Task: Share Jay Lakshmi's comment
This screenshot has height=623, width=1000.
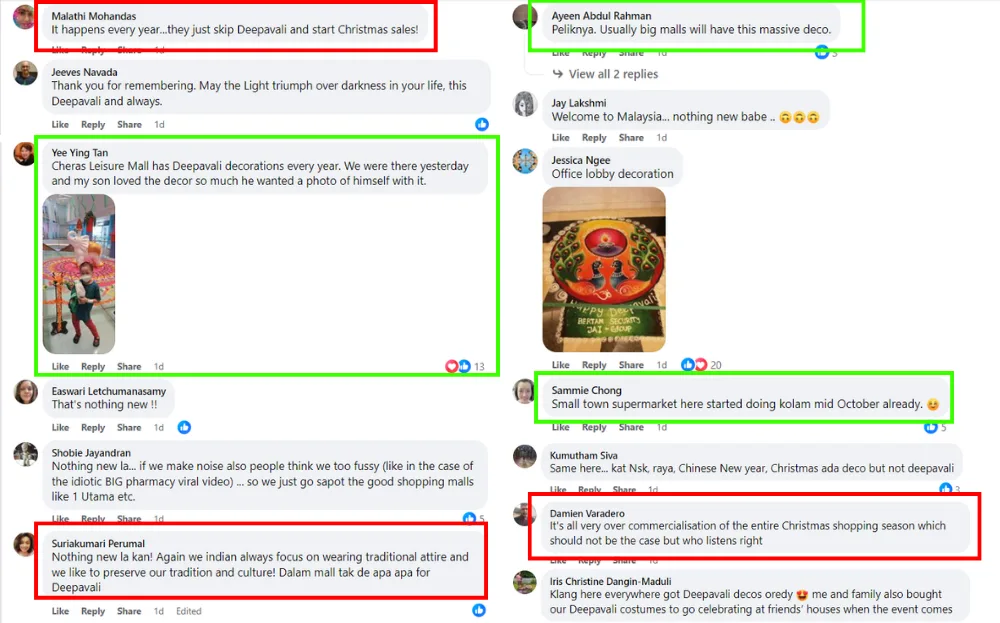Action: coord(631,137)
